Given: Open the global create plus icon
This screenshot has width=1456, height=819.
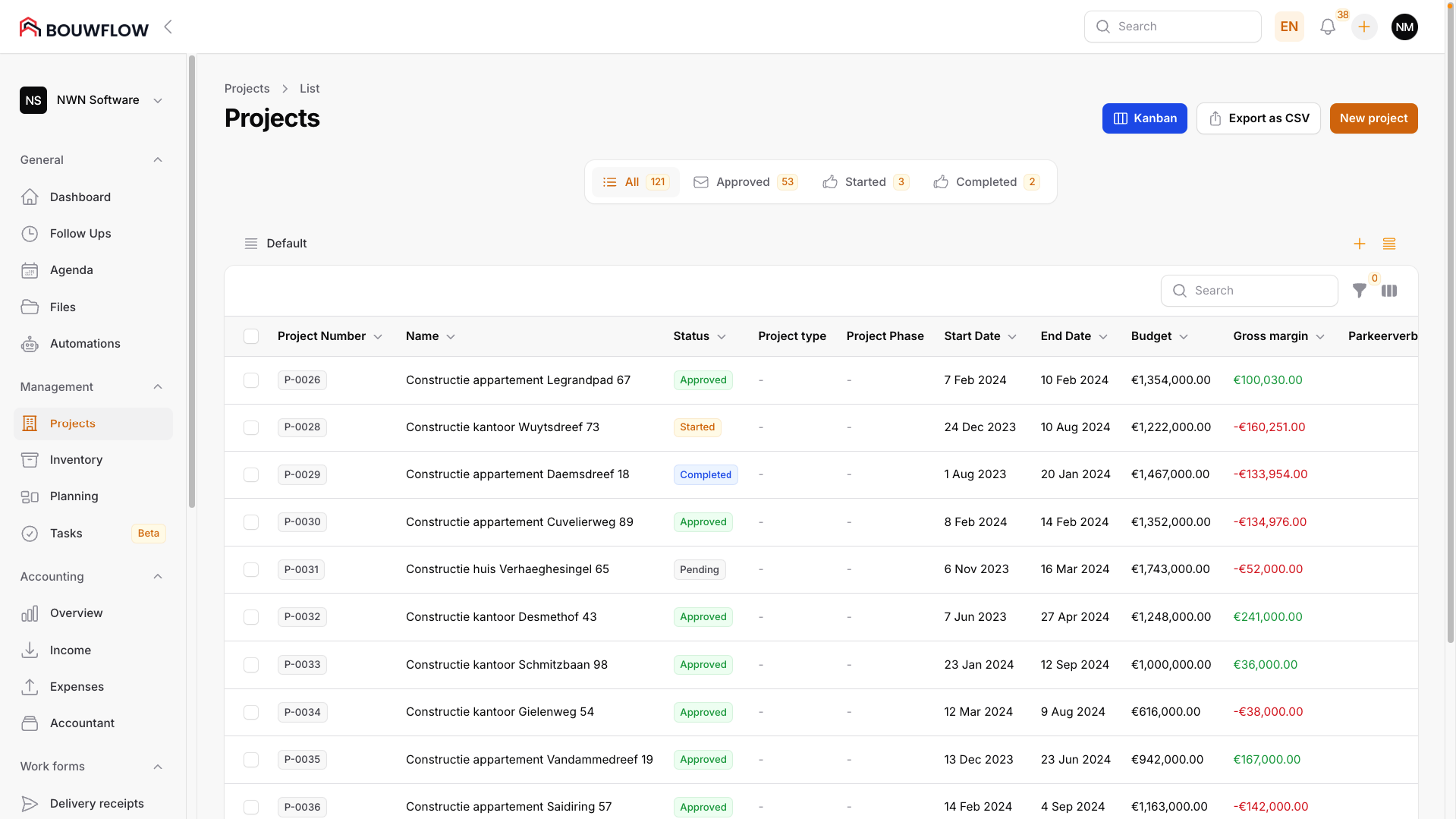Looking at the screenshot, I should pos(1364,27).
